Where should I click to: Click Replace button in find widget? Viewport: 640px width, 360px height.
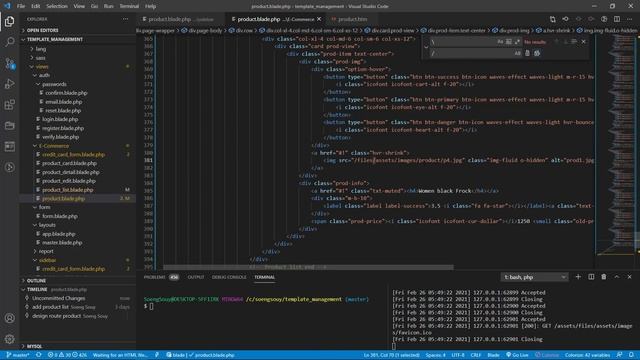[527, 53]
